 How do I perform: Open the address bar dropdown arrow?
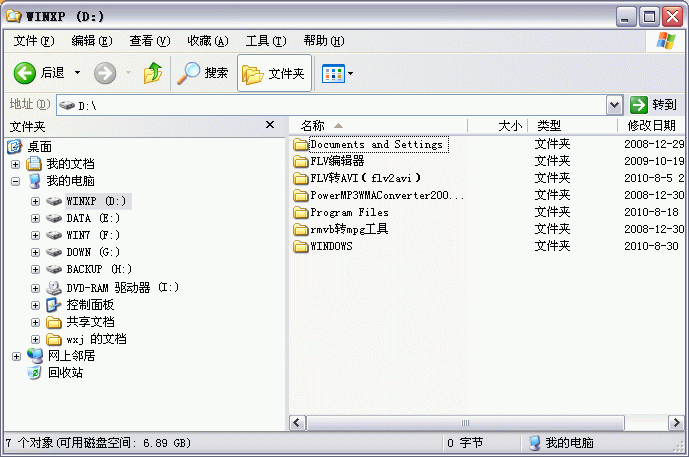pos(614,105)
